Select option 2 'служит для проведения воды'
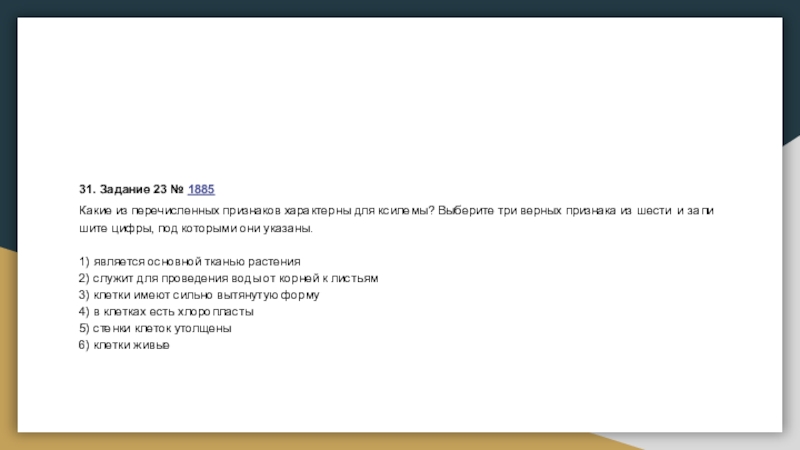Image resolution: width=800 pixels, height=450 pixels. tap(229, 279)
